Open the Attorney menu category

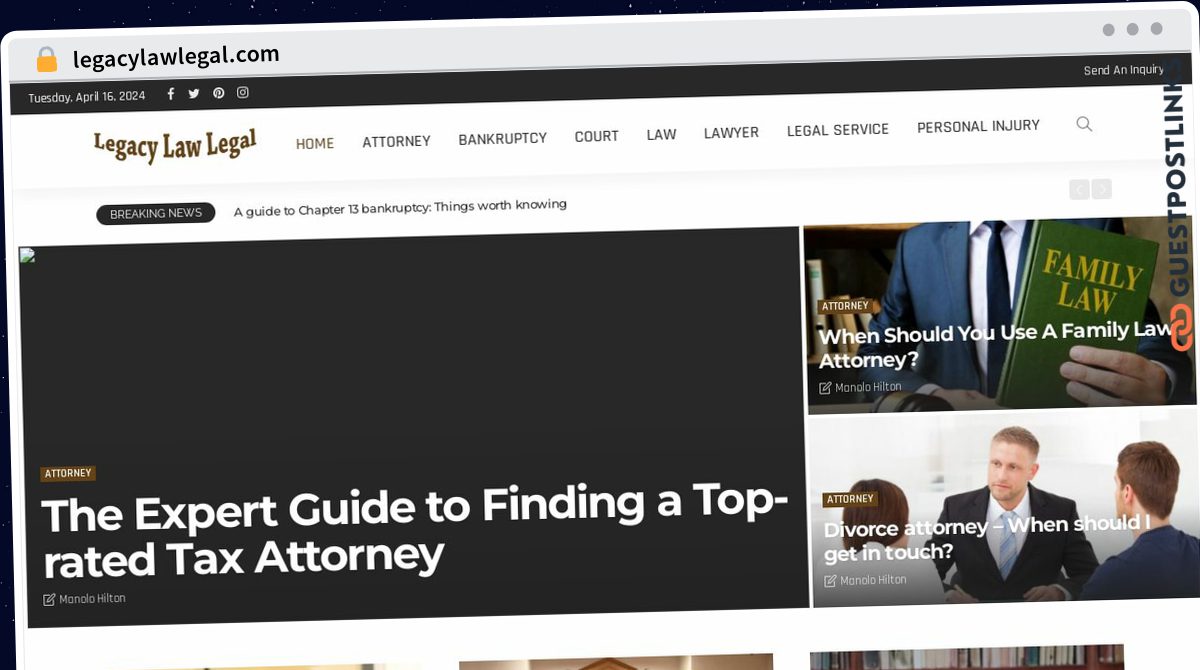[396, 141]
